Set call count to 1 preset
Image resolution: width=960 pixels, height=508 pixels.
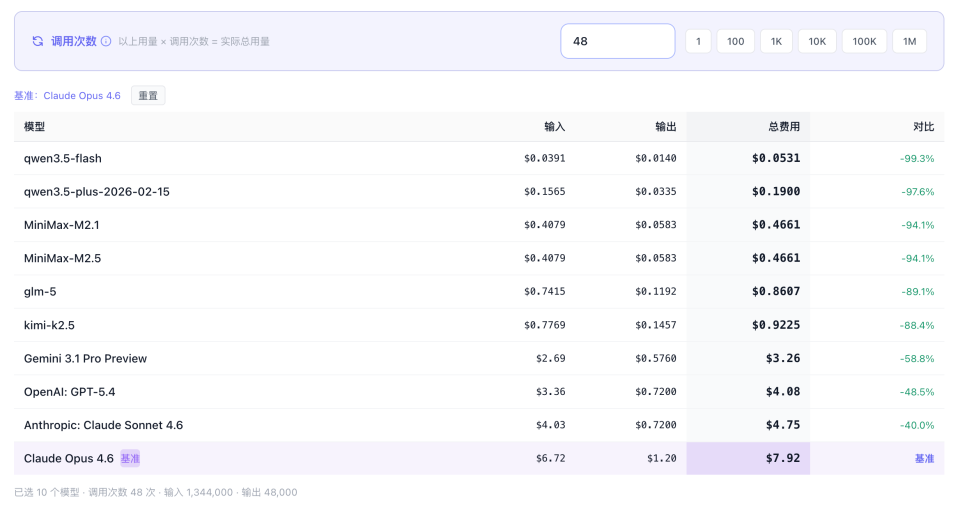point(697,41)
